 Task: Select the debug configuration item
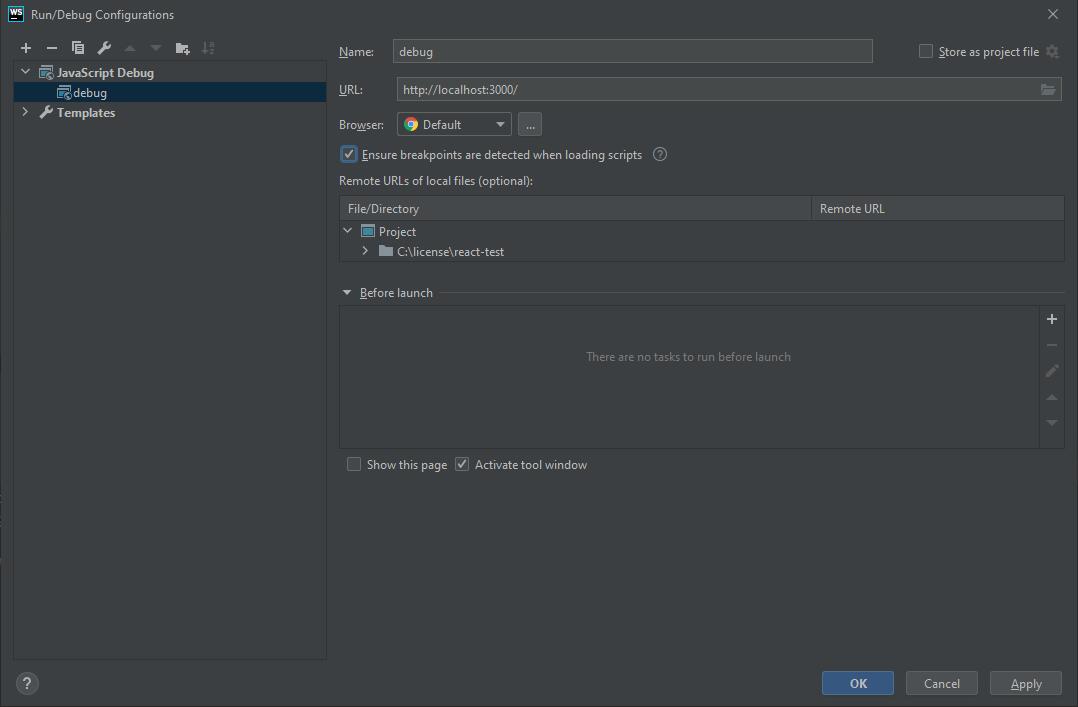pyautogui.click(x=89, y=93)
